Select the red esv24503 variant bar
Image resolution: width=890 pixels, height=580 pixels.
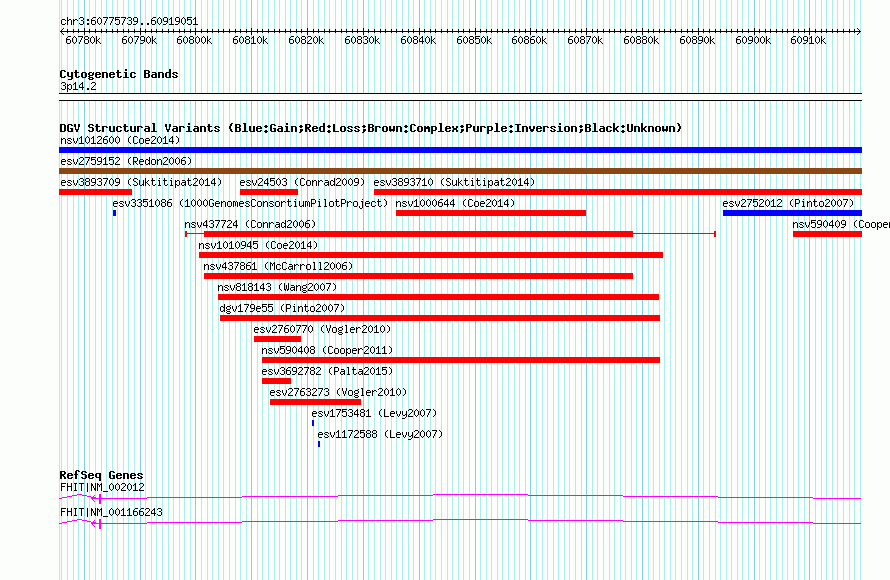(268, 192)
